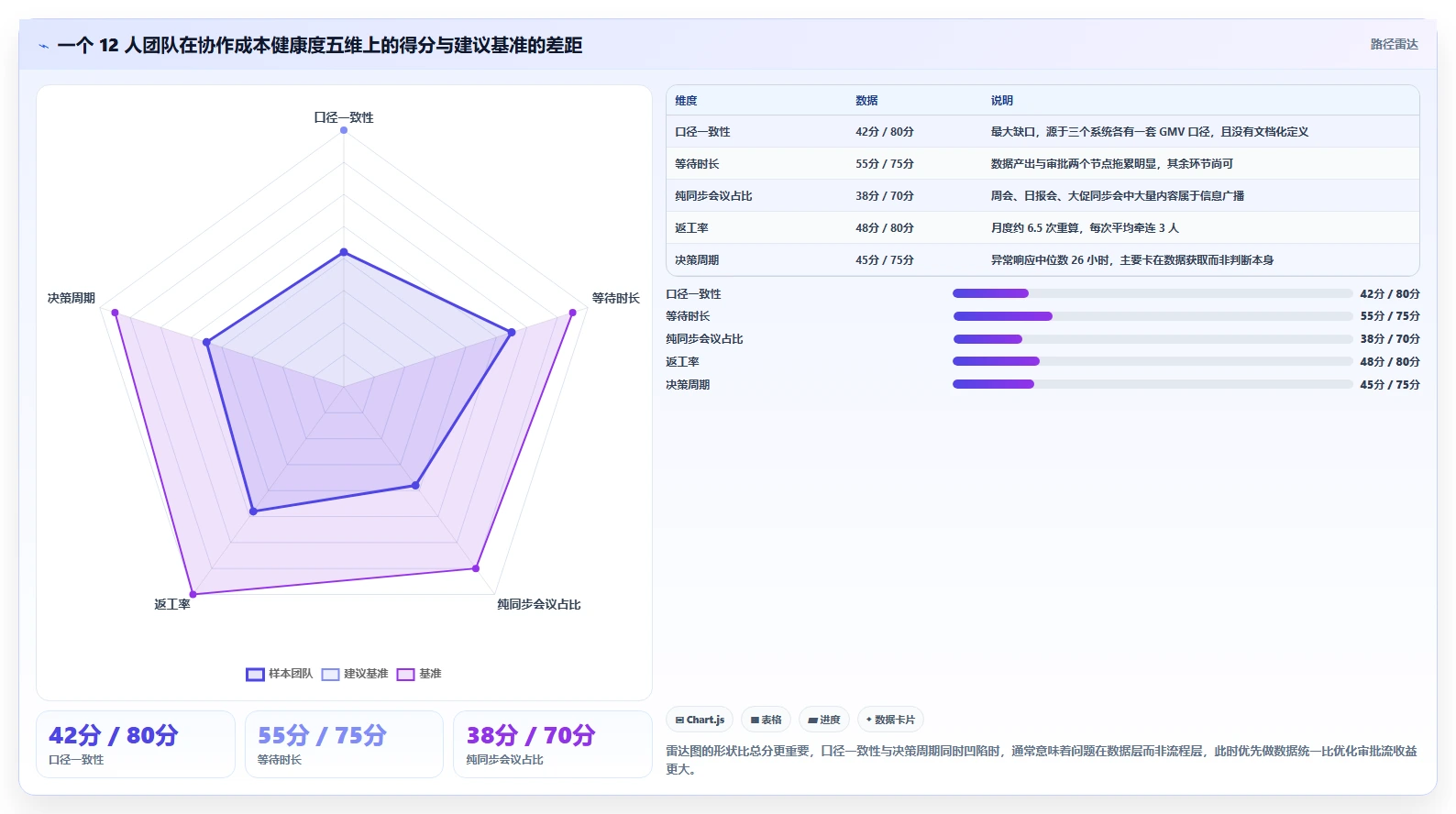The width and height of the screenshot is (1456, 814).
Task: Click the 月度约 6.5 次重算 description
Action: point(1085,228)
